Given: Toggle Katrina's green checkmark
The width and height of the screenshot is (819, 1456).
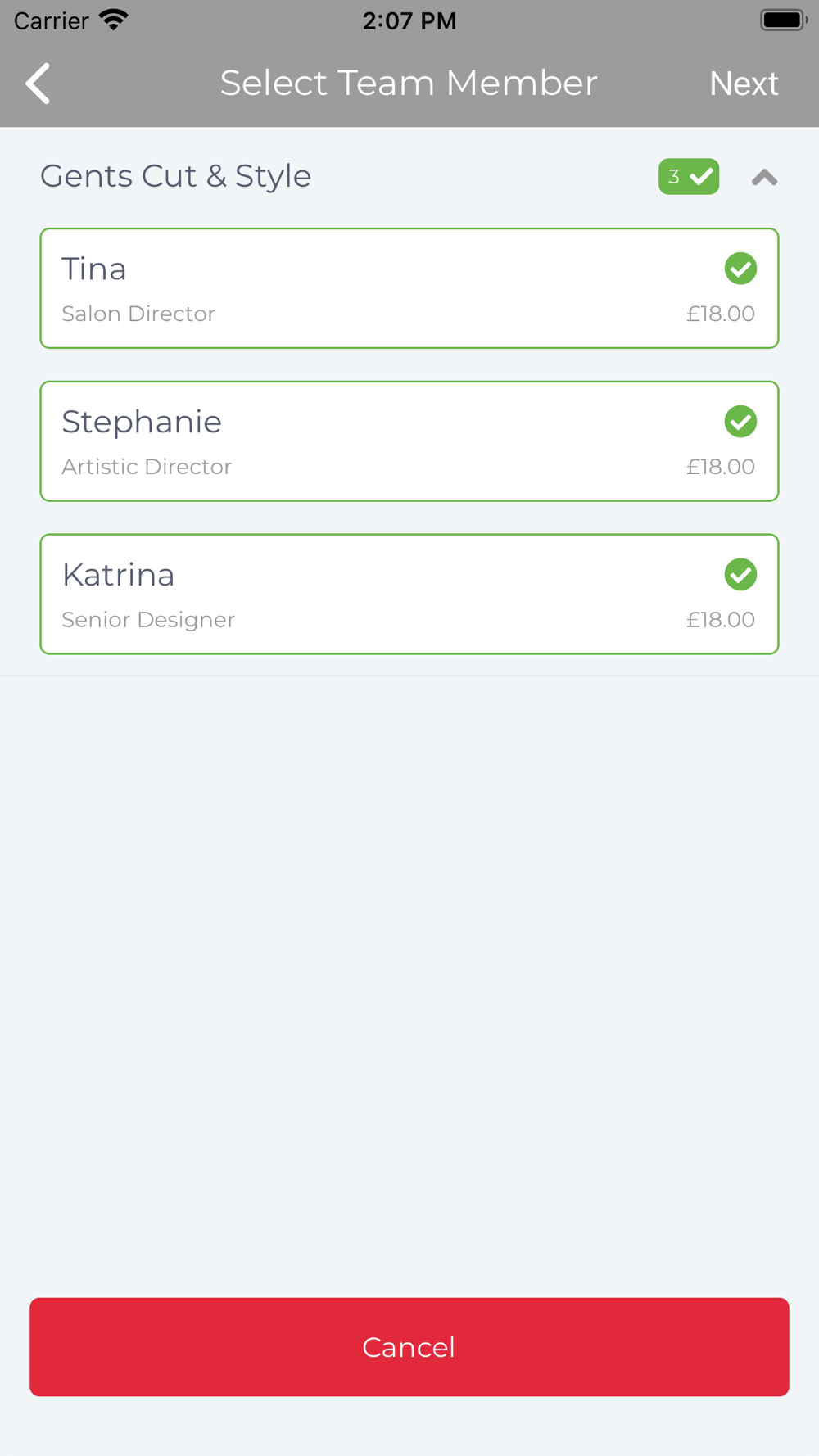Looking at the screenshot, I should click(740, 575).
